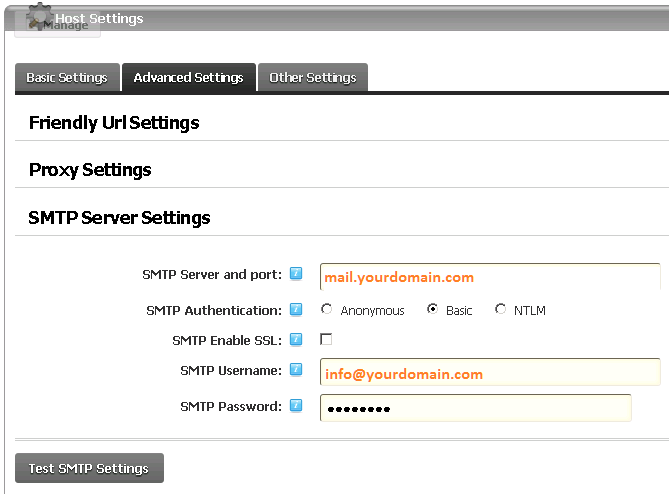Click into the SMTP Server and port field
This screenshot has height=495, width=670.
click(490, 277)
